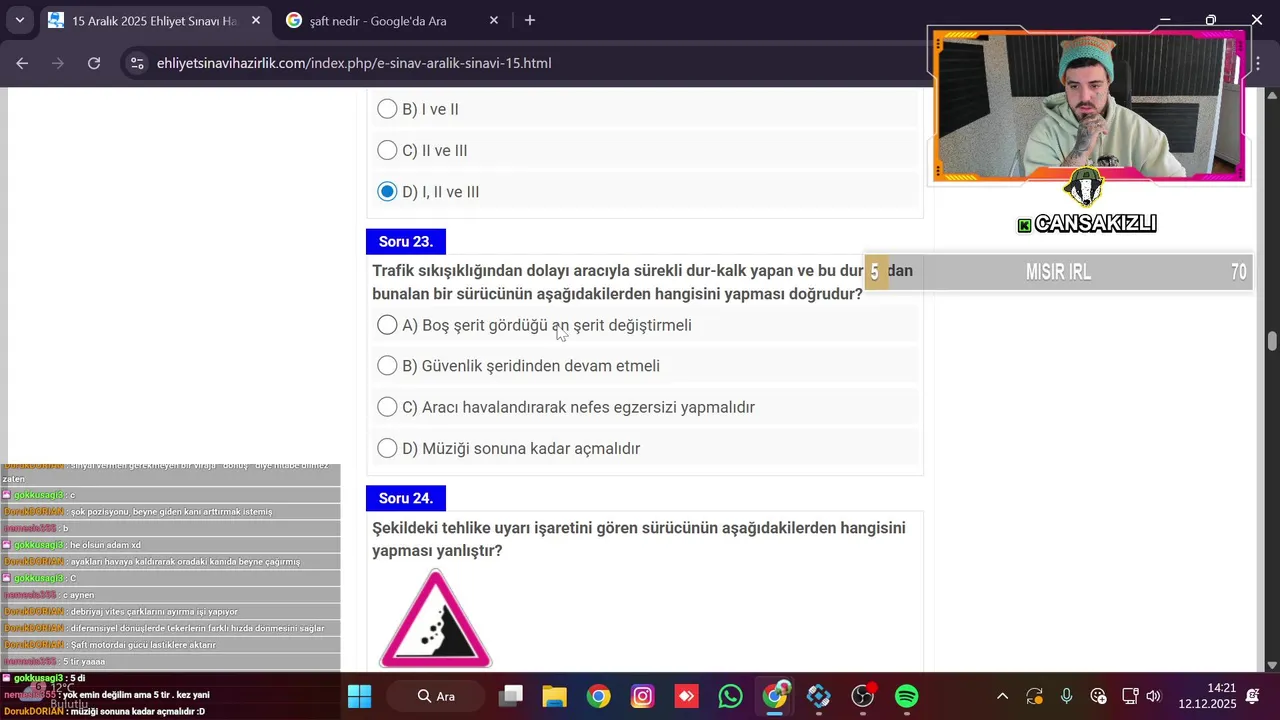
Task: Go back in browser history
Action: coord(23,63)
